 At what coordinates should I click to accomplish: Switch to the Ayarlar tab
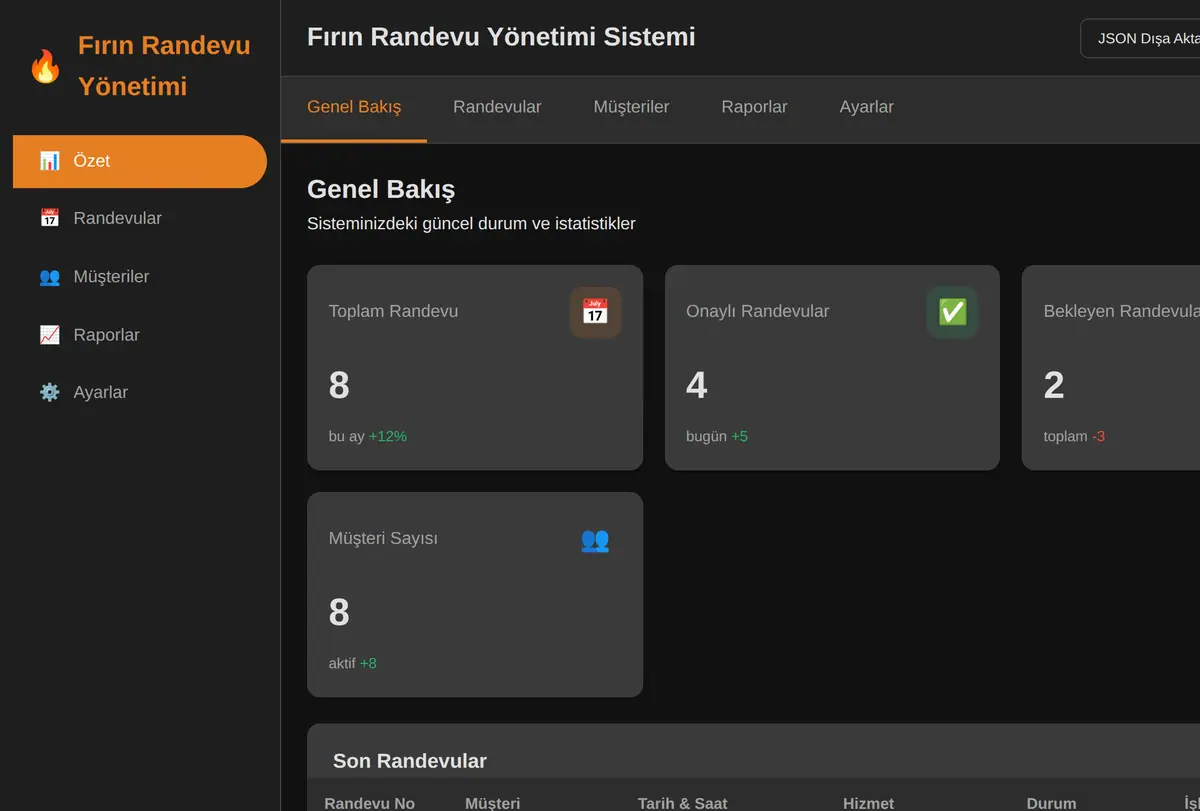[866, 107]
